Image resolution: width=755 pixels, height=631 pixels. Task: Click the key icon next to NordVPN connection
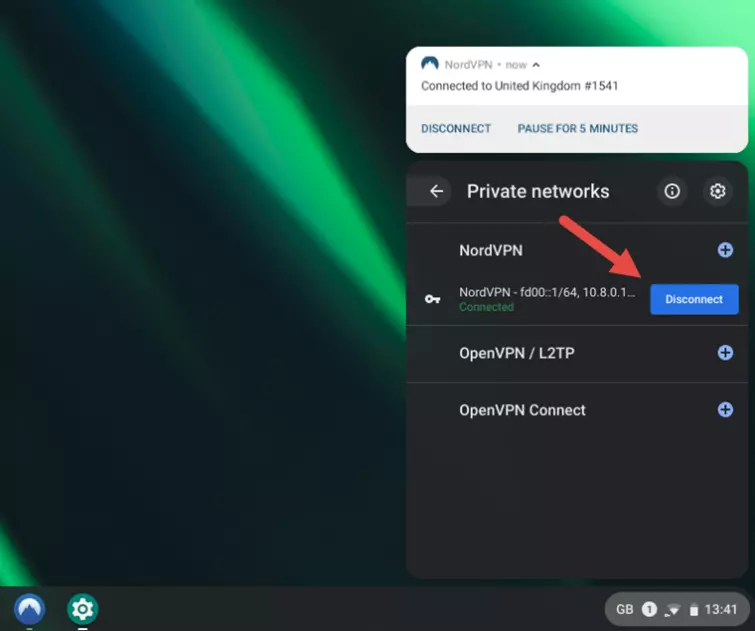(432, 299)
